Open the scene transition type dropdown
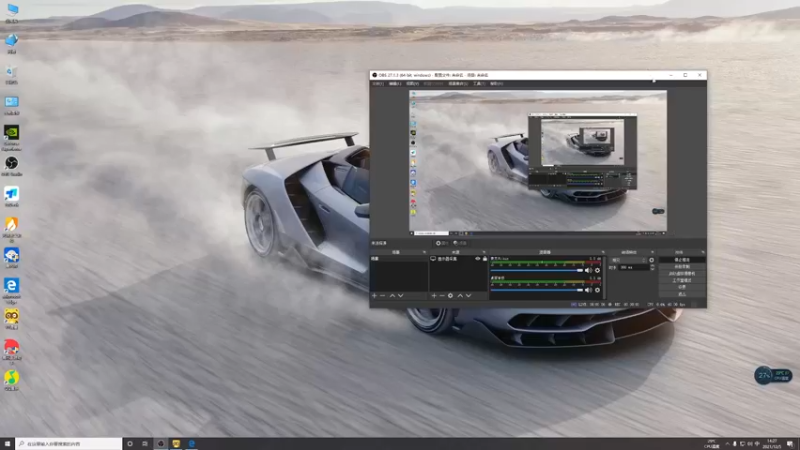Screen dimensions: 800x450 click(629, 260)
